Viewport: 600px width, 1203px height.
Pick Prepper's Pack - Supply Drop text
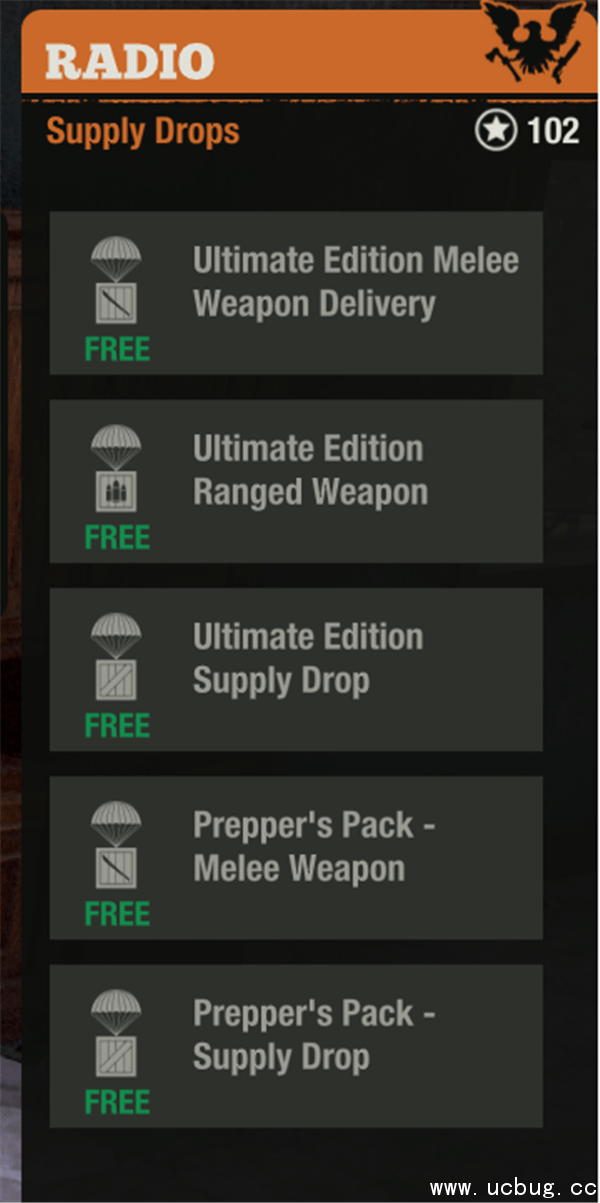pyautogui.click(x=314, y=1035)
